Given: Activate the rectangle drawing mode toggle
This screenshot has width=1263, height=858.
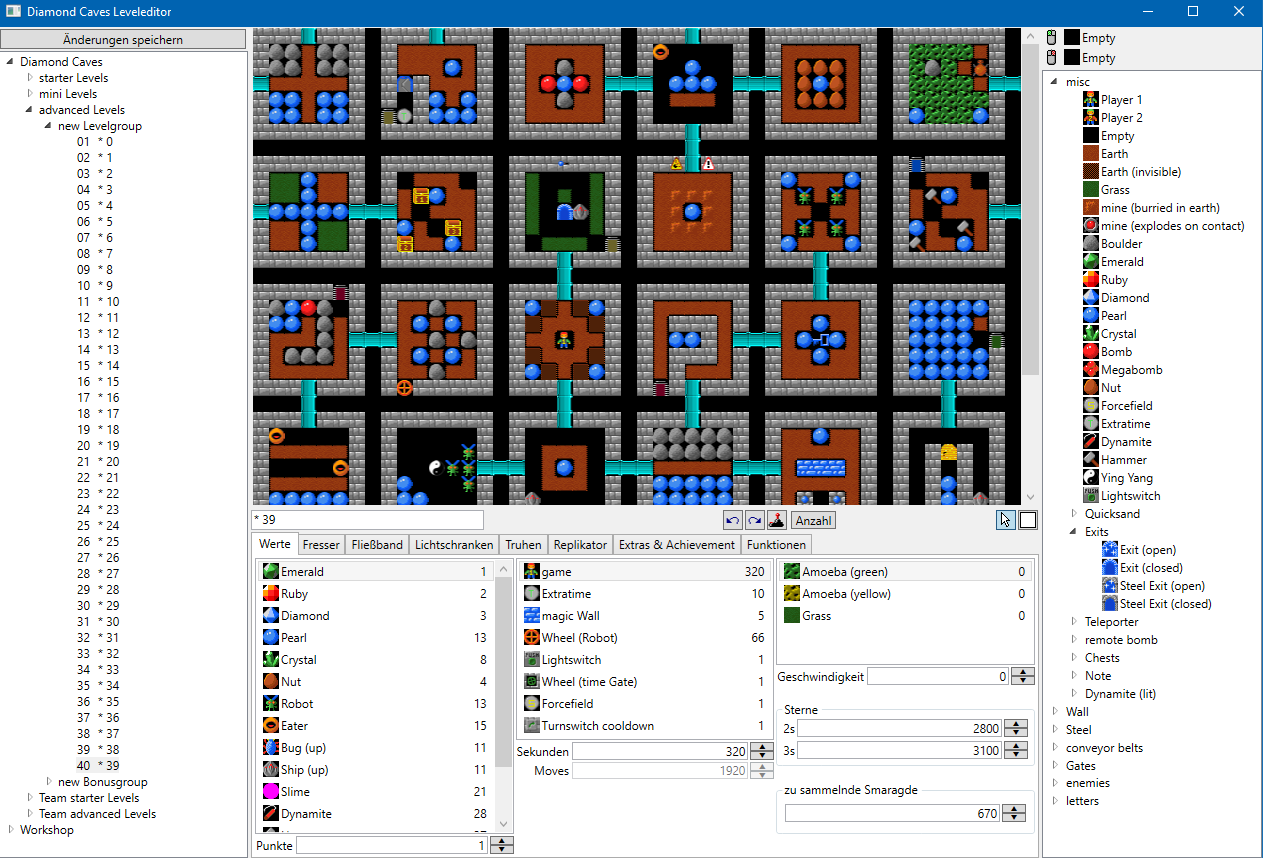Looking at the screenshot, I should tap(1027, 519).
